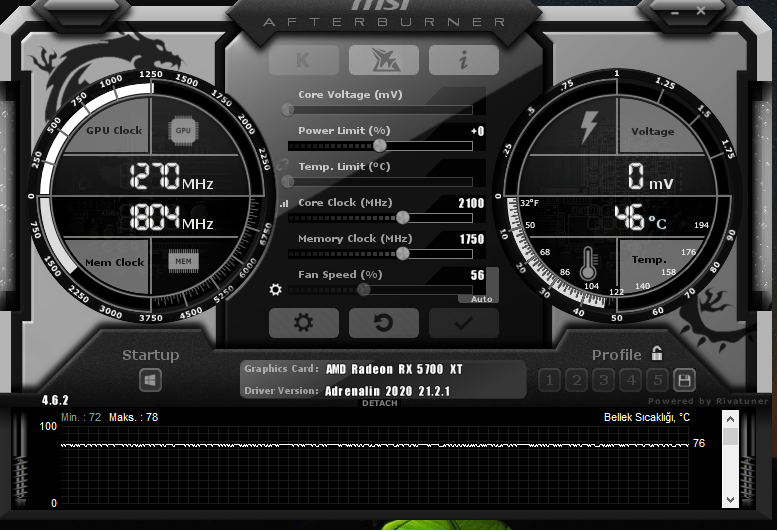Close the Afterburner window
The image size is (778, 531).
point(701,10)
